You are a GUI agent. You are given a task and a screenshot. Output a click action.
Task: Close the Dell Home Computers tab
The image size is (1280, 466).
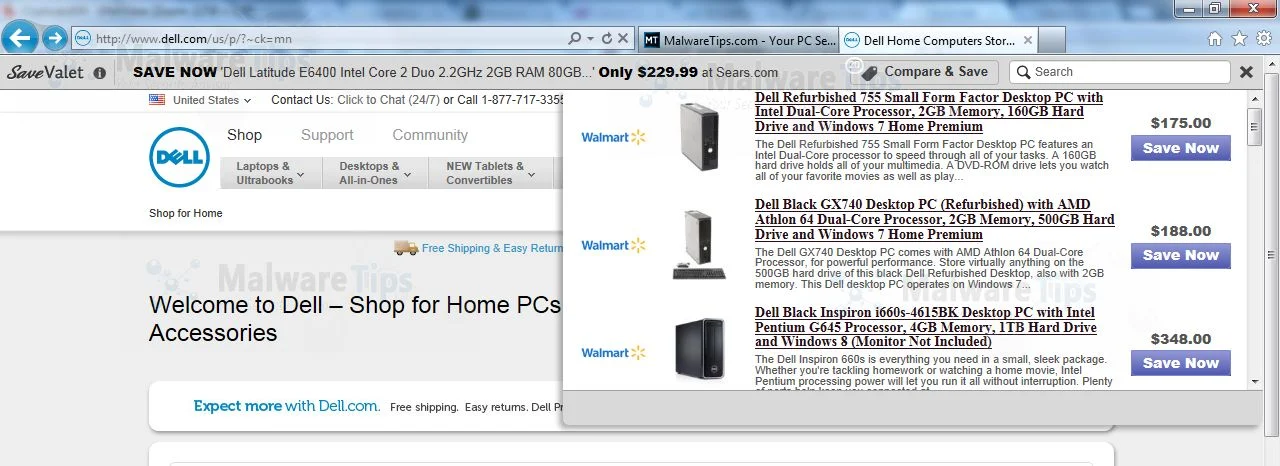pos(1030,41)
